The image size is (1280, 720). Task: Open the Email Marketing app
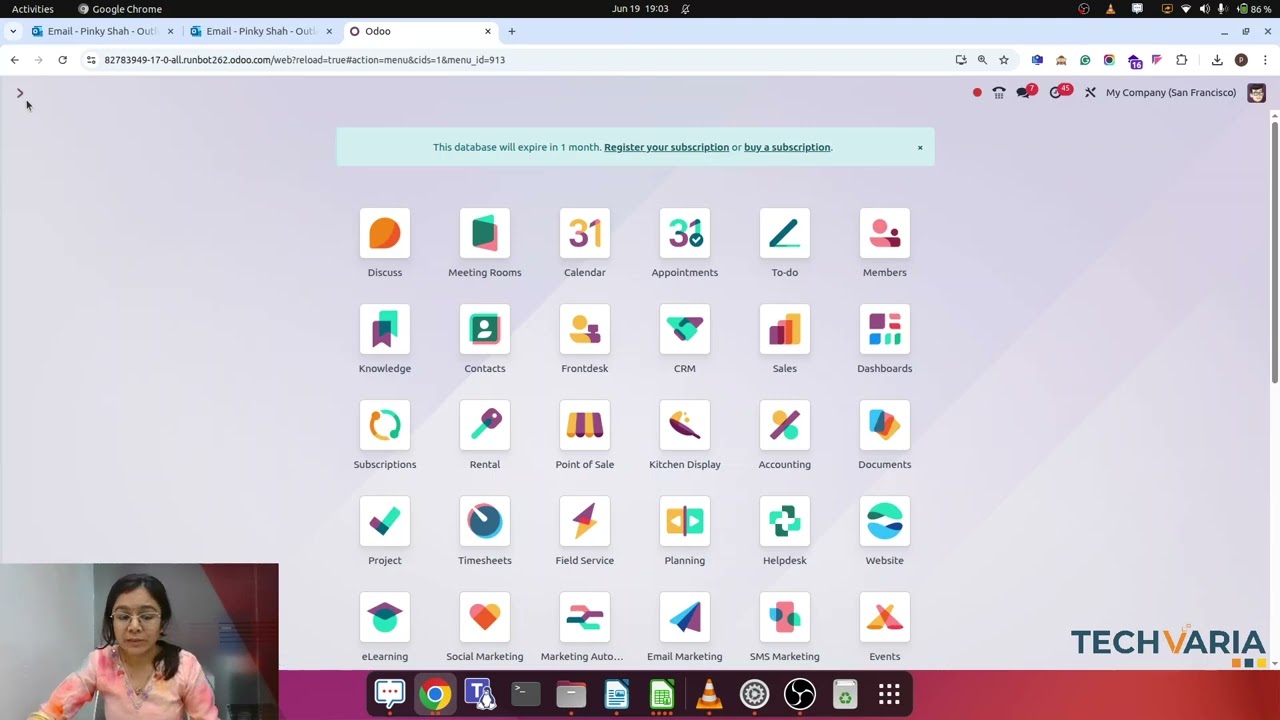coord(685,618)
